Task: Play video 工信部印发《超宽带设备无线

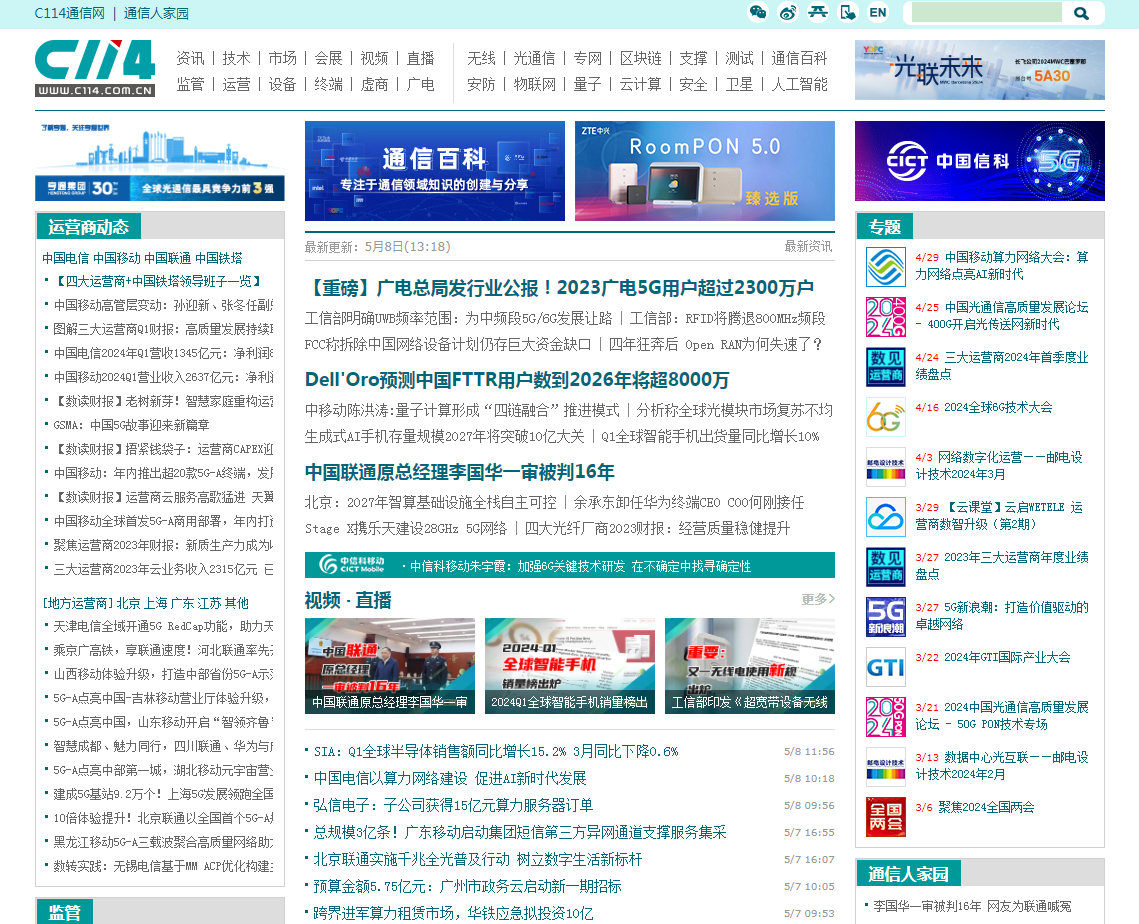Action: [750, 665]
